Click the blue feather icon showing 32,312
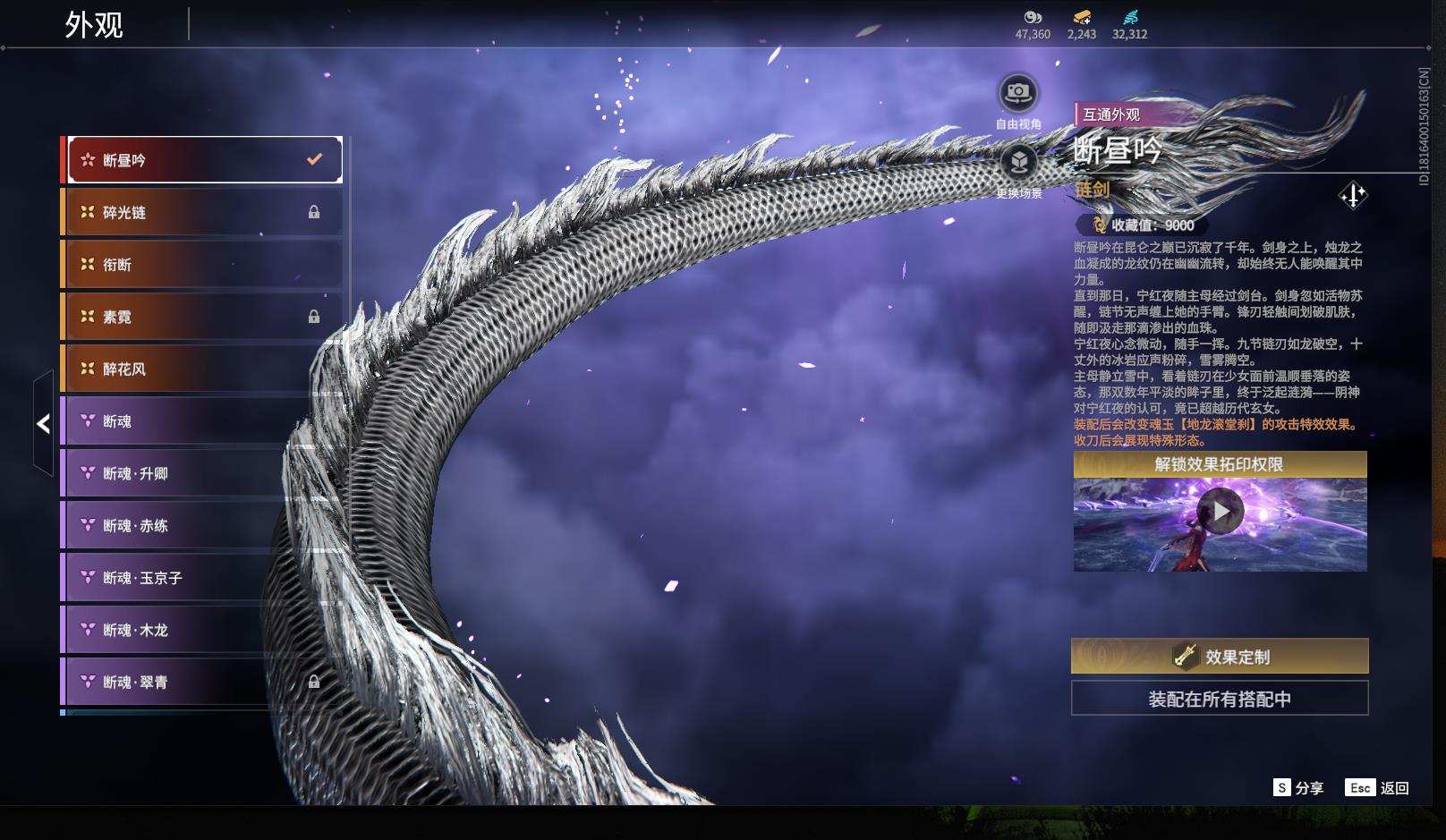 [x=1130, y=17]
